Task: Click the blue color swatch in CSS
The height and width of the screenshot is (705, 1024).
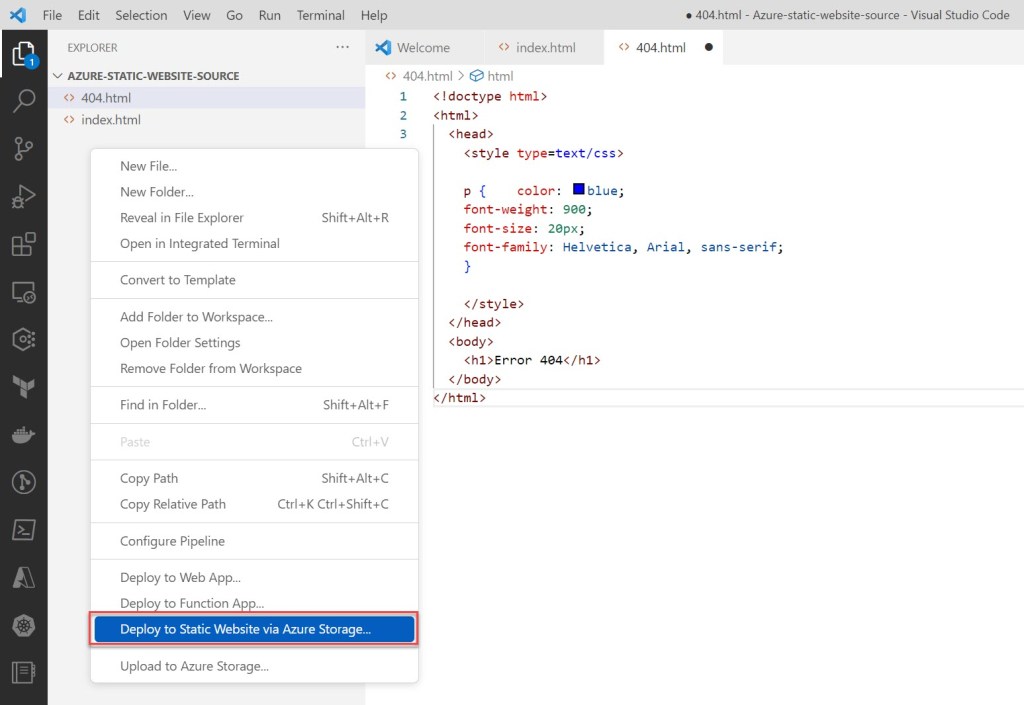Action: (x=579, y=190)
